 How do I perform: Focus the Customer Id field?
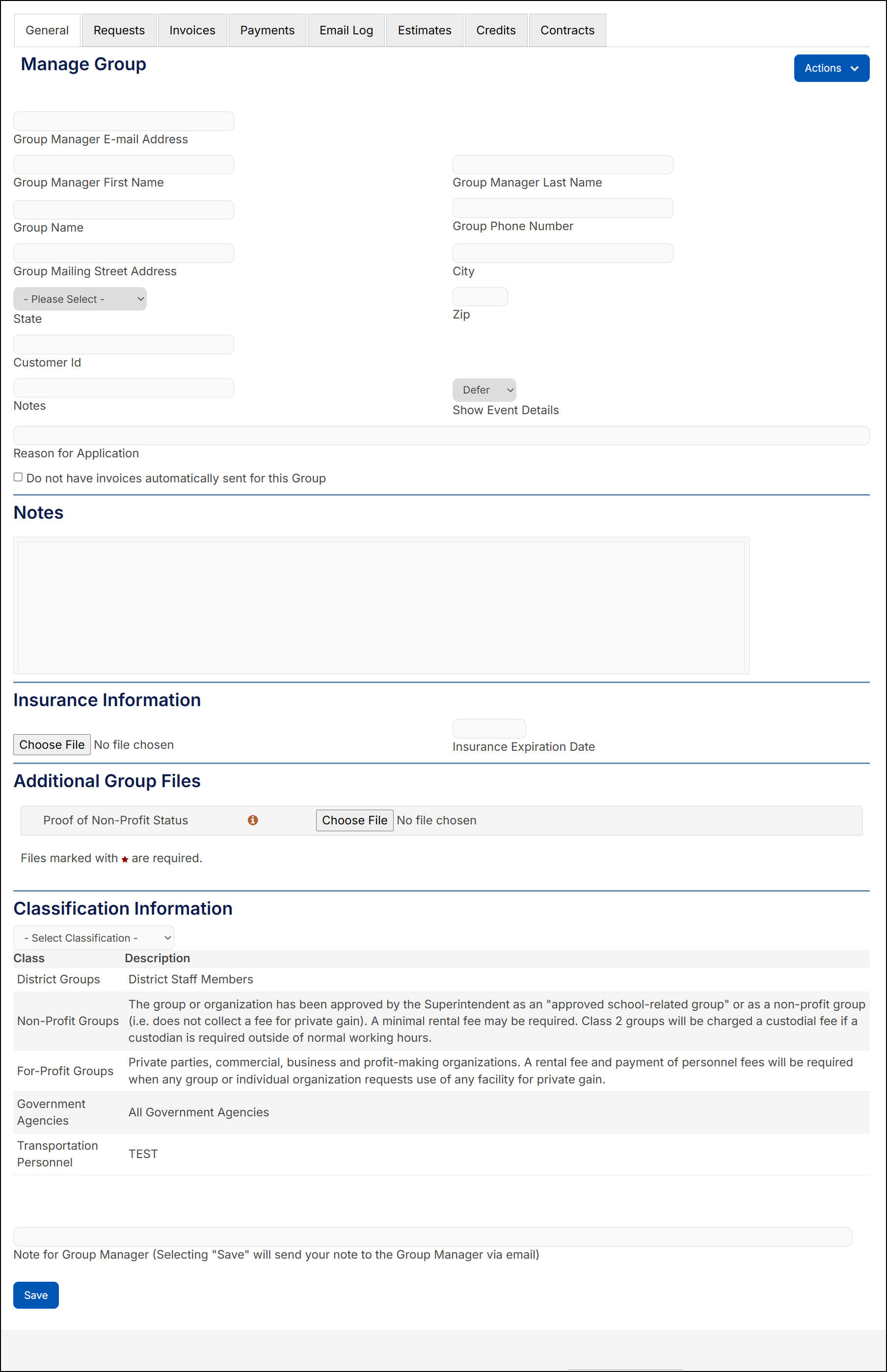[123, 344]
